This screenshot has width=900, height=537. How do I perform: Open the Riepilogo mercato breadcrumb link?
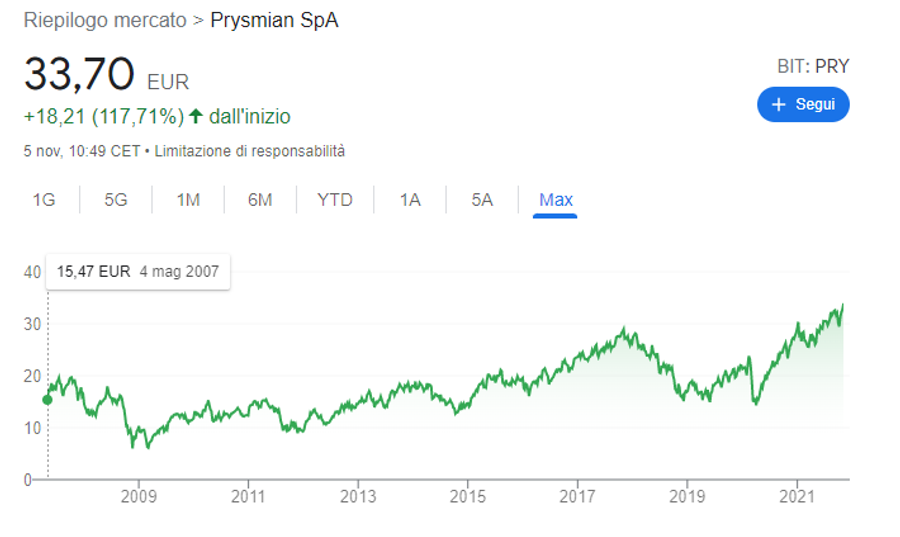pos(105,20)
